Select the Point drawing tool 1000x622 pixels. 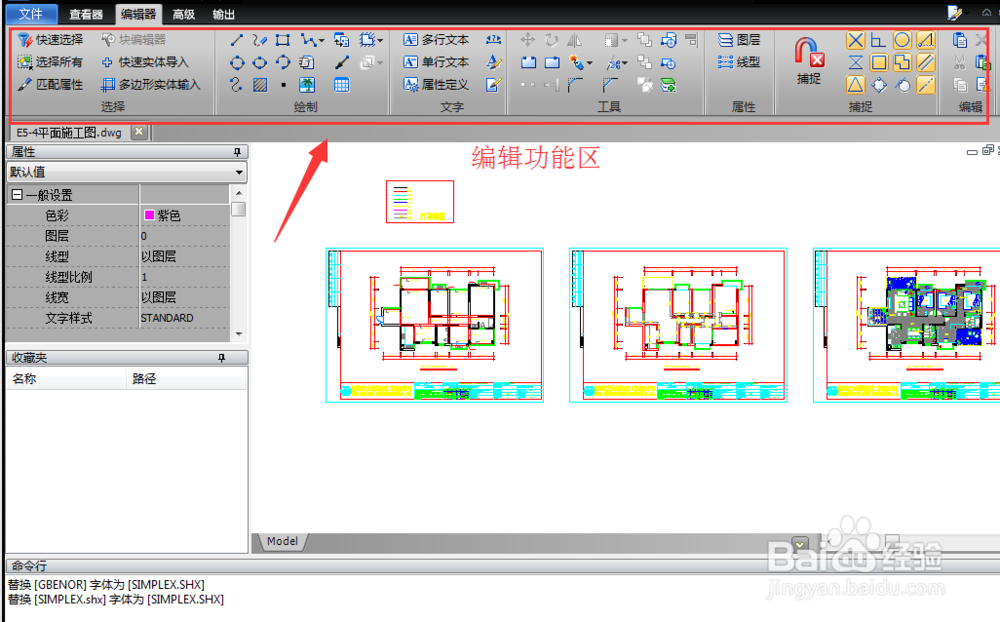283,85
